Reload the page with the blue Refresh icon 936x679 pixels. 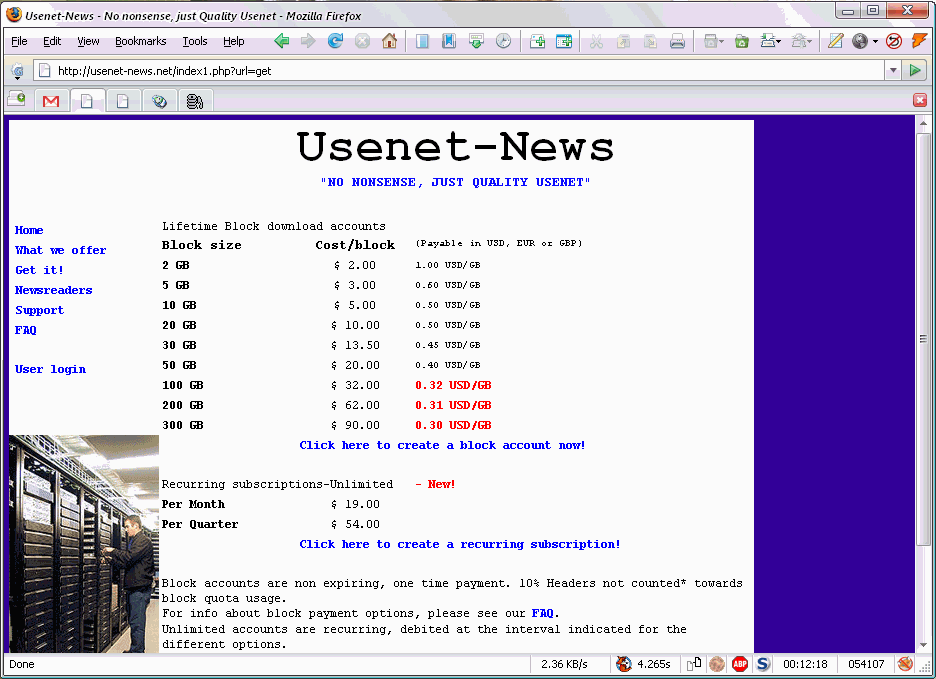(x=335, y=41)
